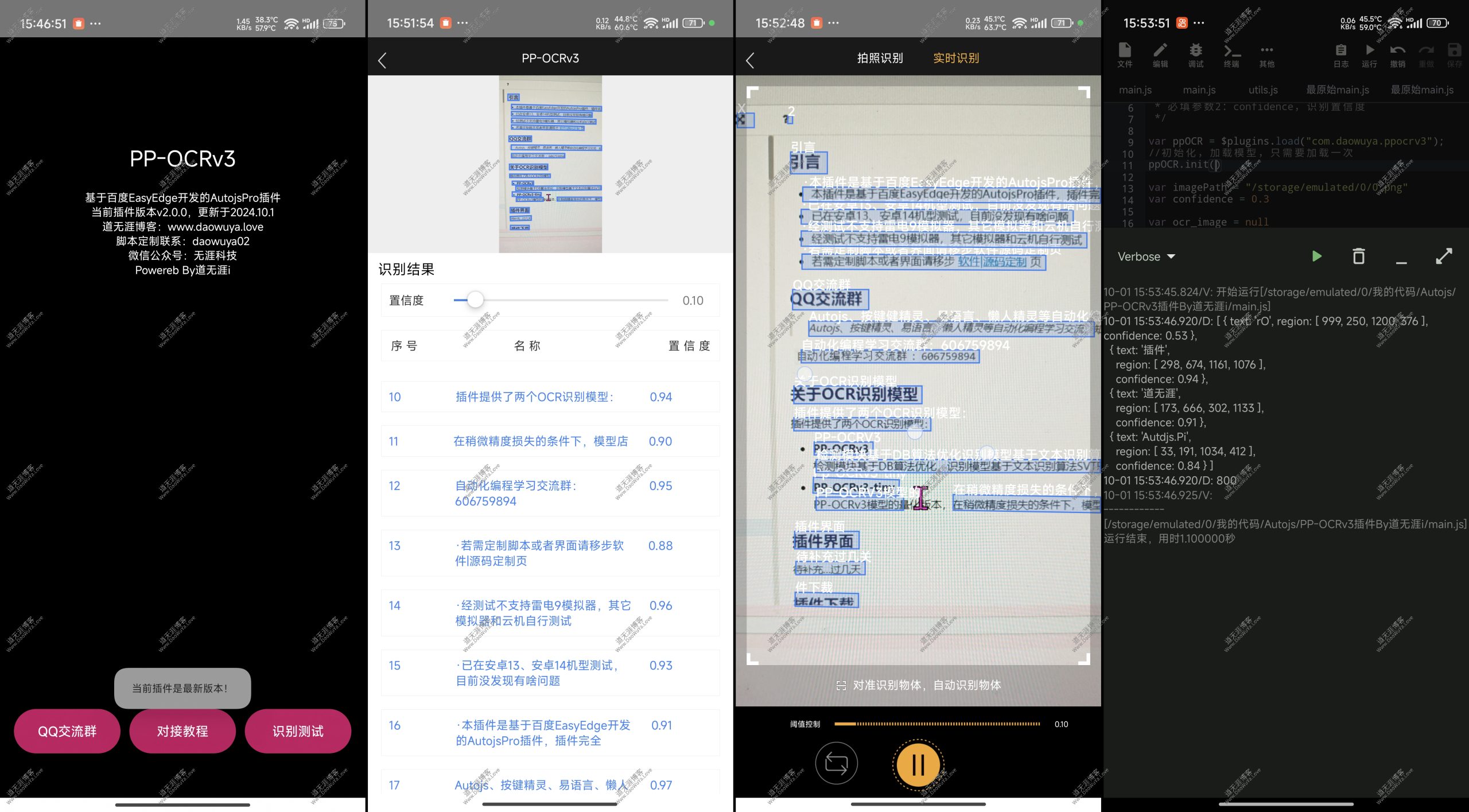Adjust the 阈值控制 threshold slider
The width and height of the screenshot is (1469, 812).
click(x=936, y=724)
